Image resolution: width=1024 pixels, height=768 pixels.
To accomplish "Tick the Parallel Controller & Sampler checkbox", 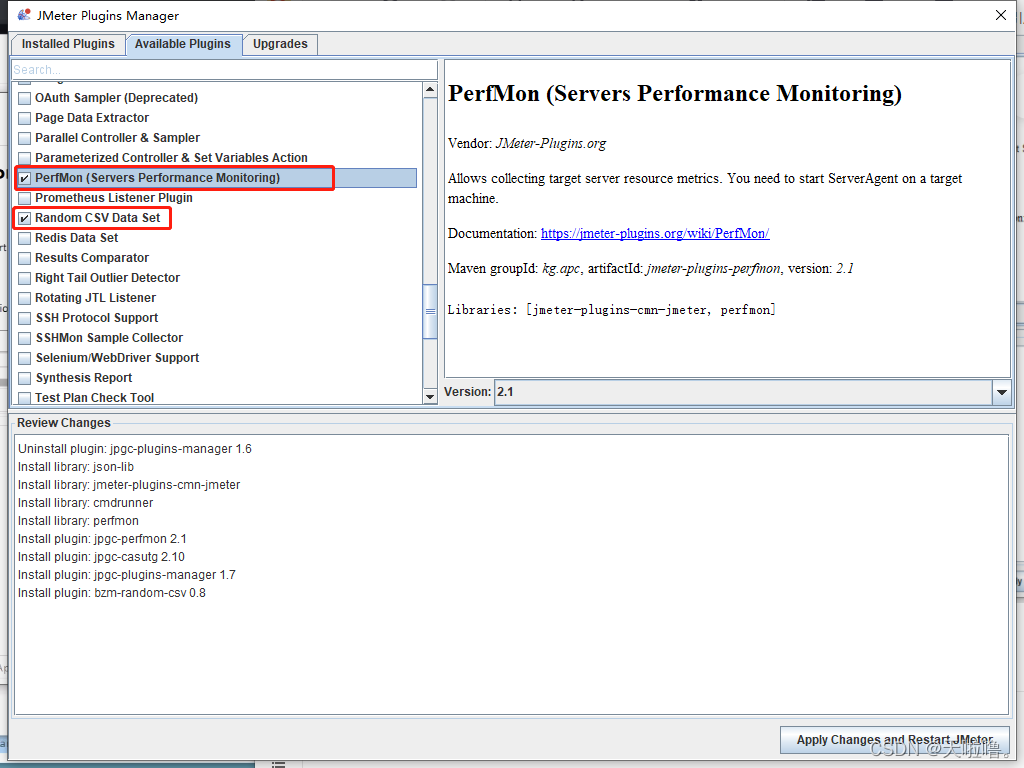I will pyautogui.click(x=25, y=138).
